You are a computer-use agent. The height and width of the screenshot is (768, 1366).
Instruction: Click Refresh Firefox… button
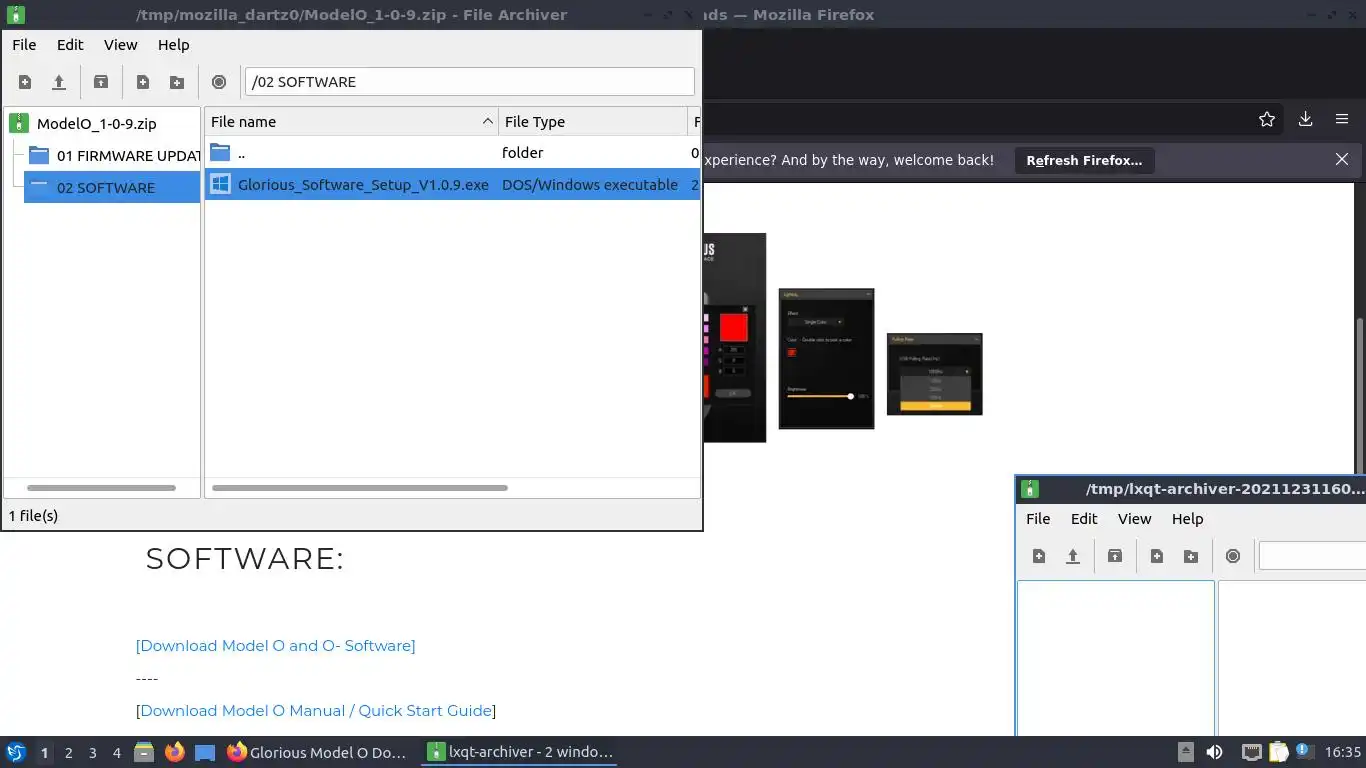pyautogui.click(x=1084, y=160)
